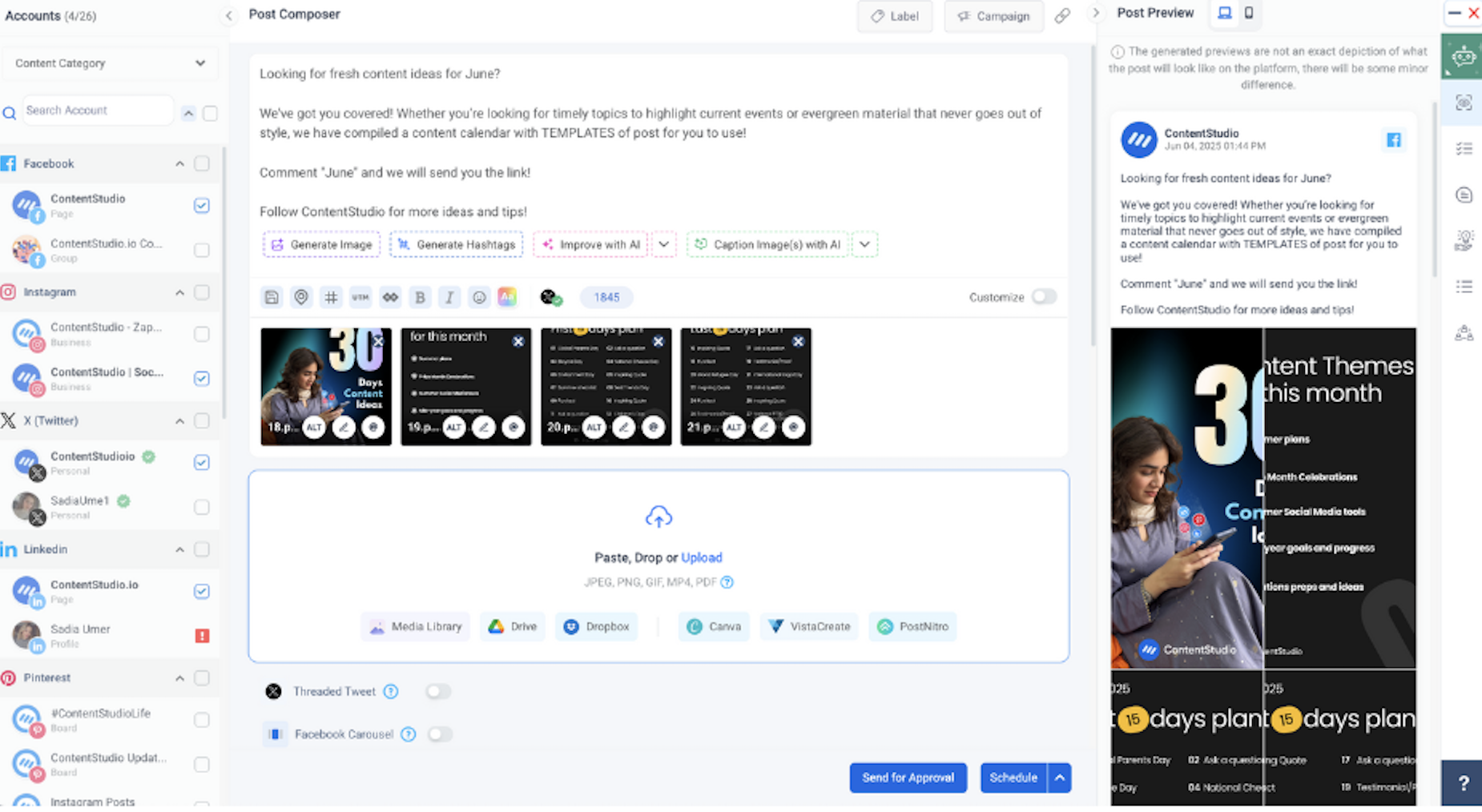
Task: Remove the 21.p image thumbnail
Action: tap(798, 341)
